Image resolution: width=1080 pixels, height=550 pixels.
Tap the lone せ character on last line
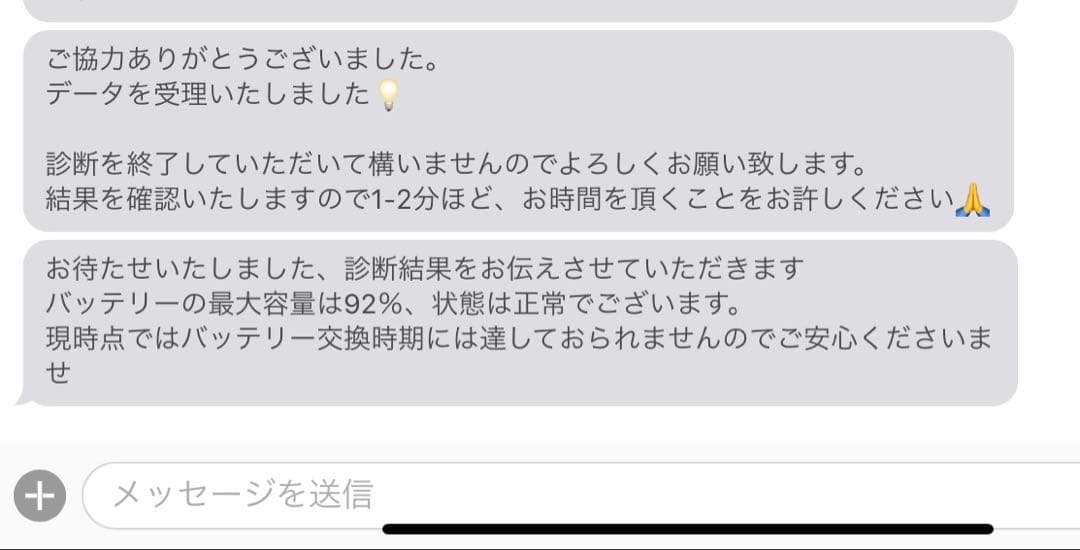[x=59, y=373]
